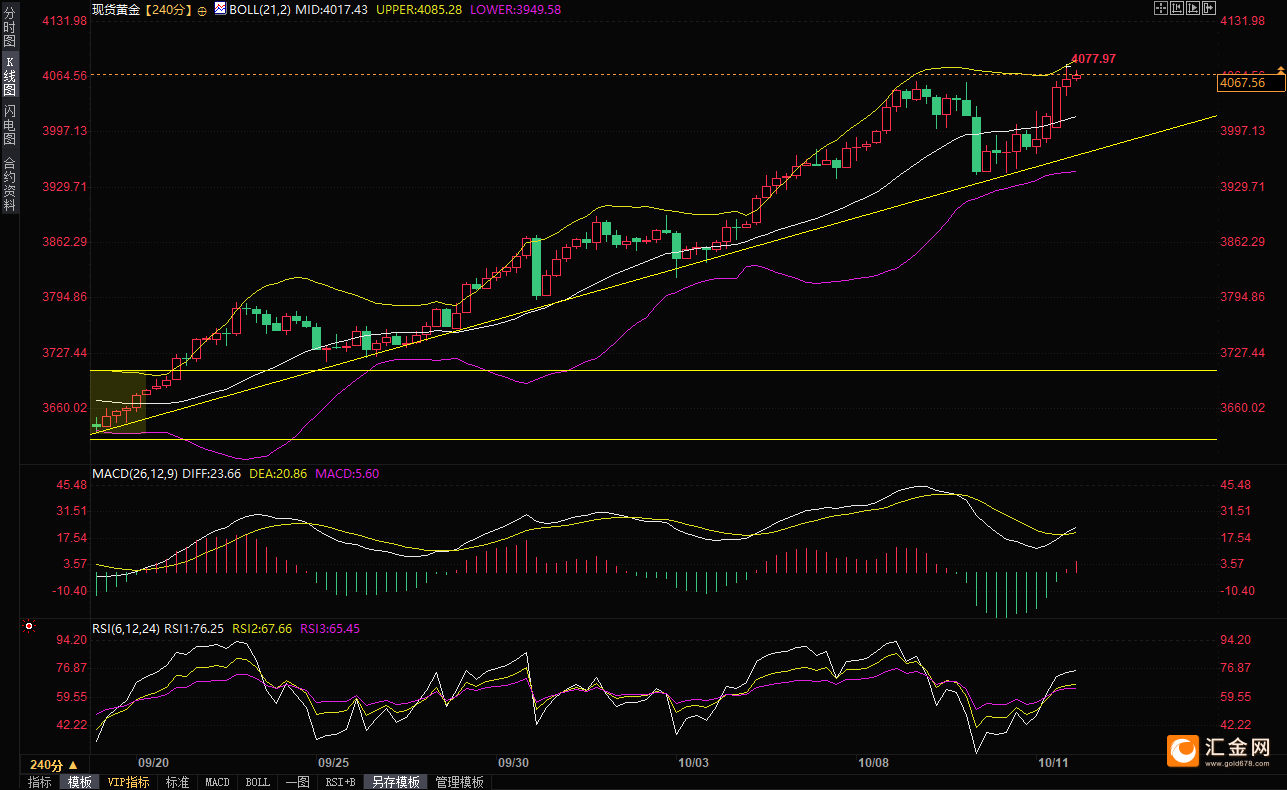1287x790 pixels.
Task: Click the red alert icon near RSI
Action: tap(29, 627)
